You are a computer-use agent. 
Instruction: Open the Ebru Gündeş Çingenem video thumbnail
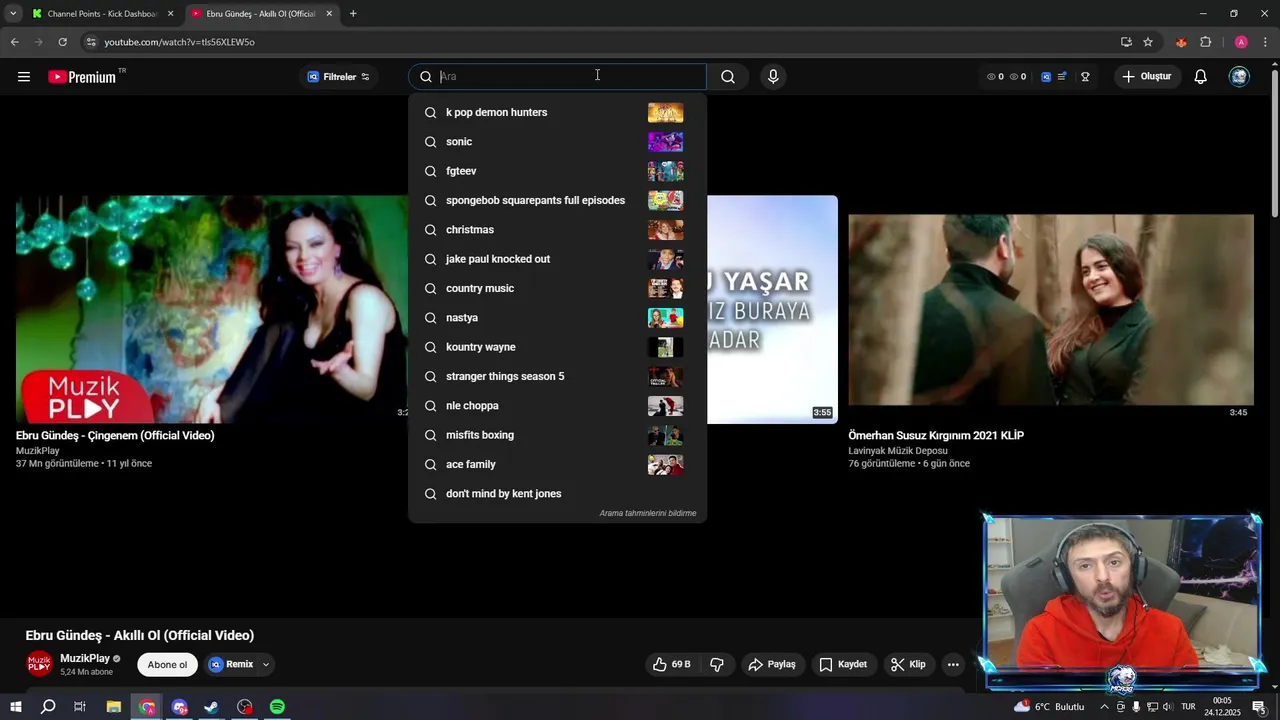coord(212,309)
